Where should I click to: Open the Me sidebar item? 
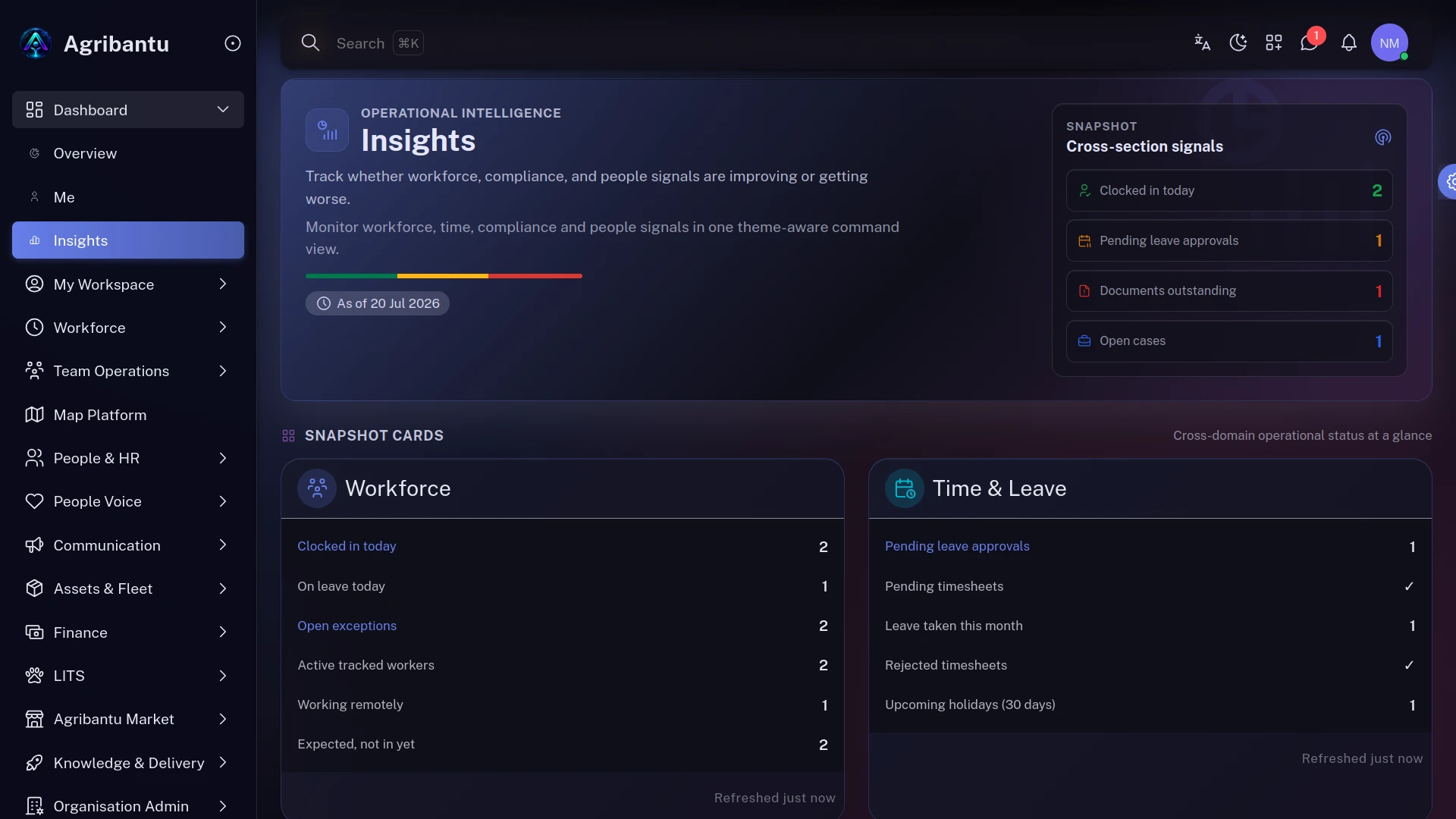[128, 197]
